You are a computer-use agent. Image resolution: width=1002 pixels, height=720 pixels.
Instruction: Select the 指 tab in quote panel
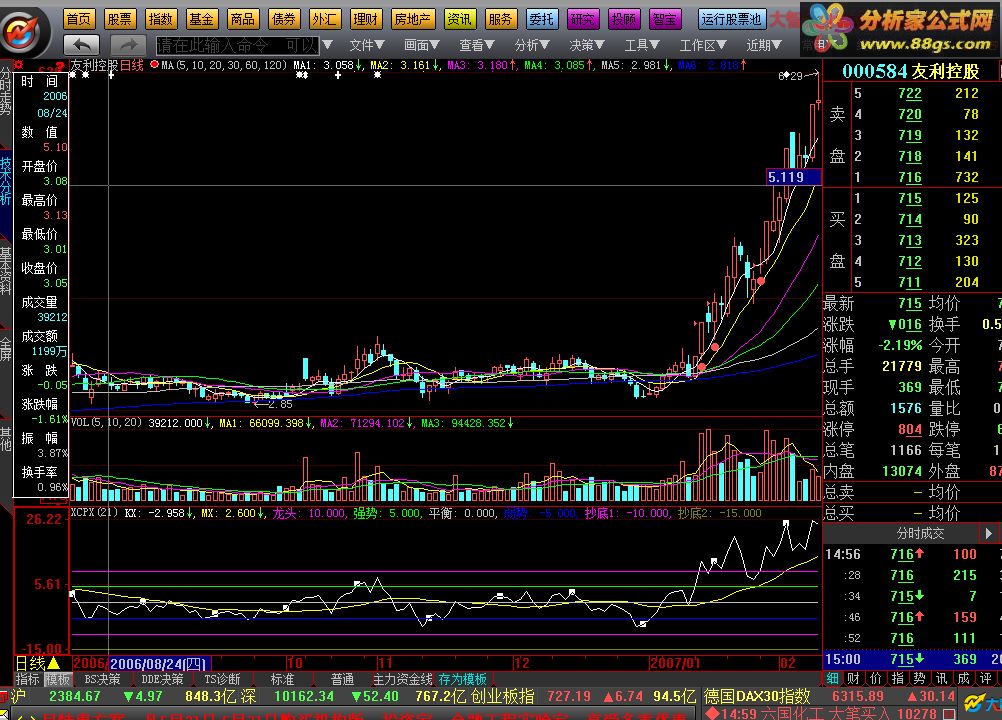pos(898,678)
